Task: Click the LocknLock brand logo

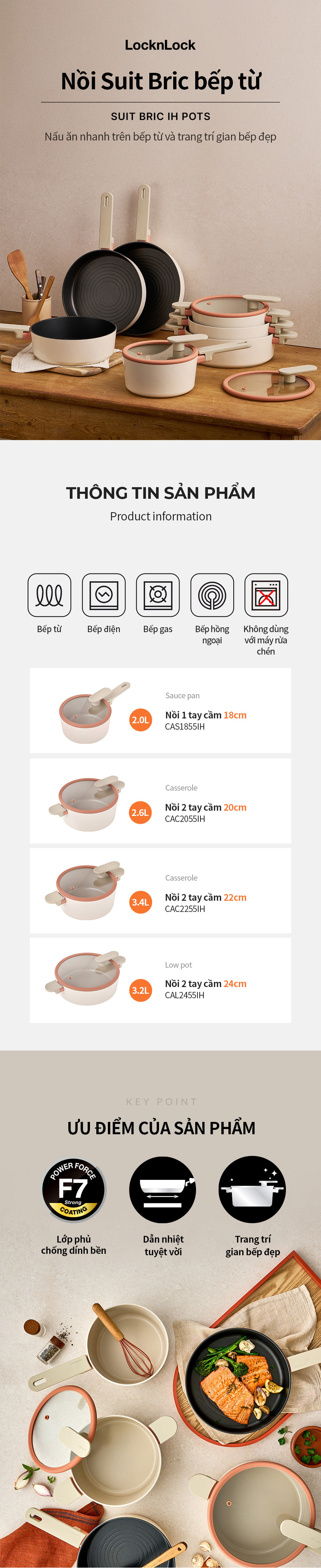Action: (160, 45)
